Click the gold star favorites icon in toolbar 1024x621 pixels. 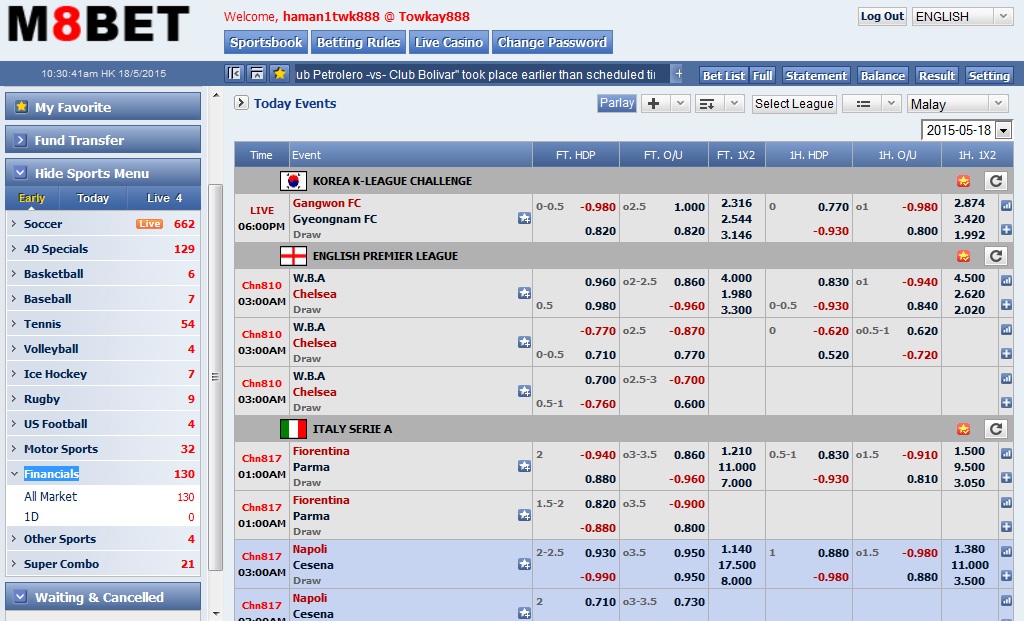point(280,74)
